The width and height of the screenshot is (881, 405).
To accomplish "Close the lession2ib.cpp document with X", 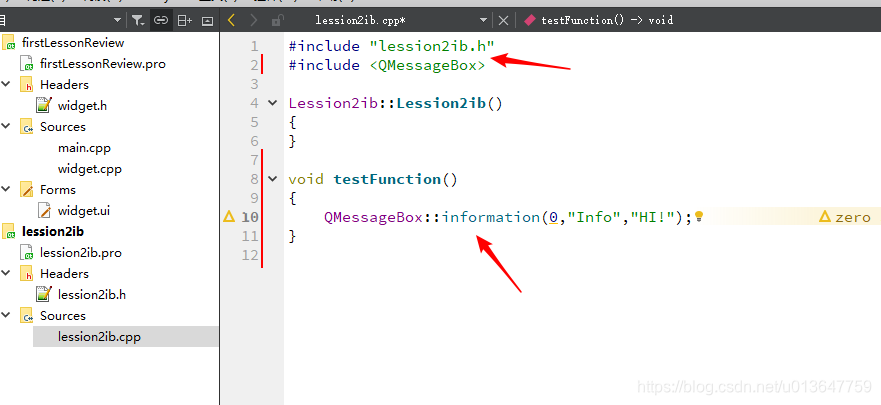I will coord(503,21).
